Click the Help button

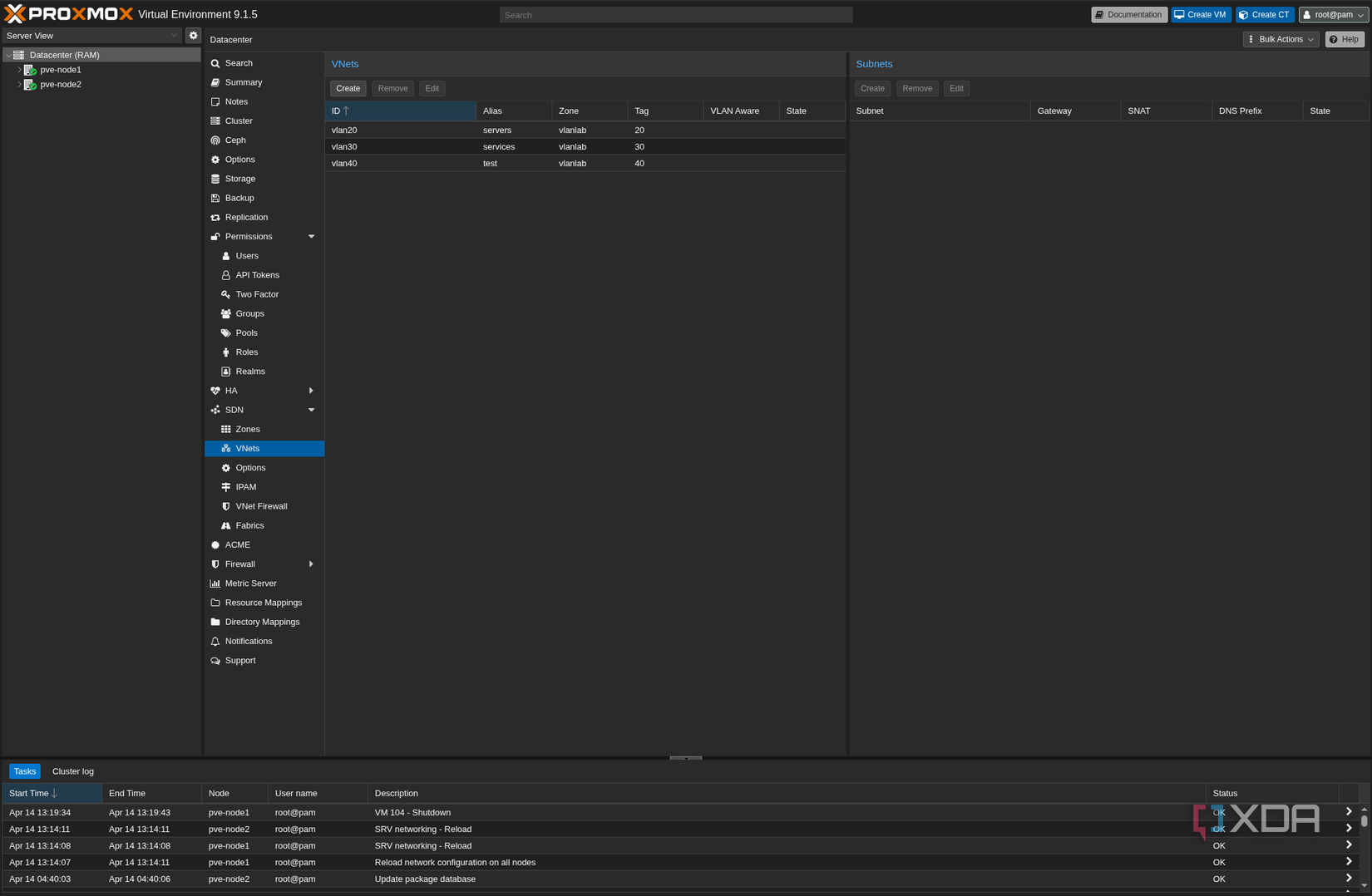[1345, 39]
